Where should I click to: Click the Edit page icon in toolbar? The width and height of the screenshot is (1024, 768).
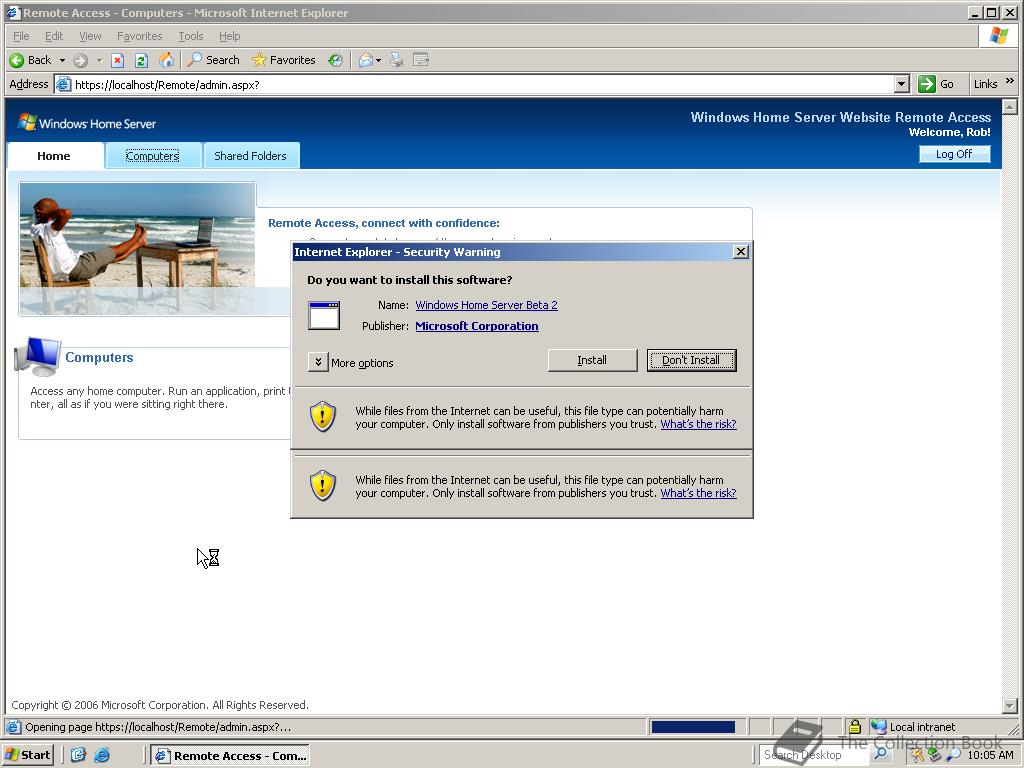pyautogui.click(x=421, y=60)
